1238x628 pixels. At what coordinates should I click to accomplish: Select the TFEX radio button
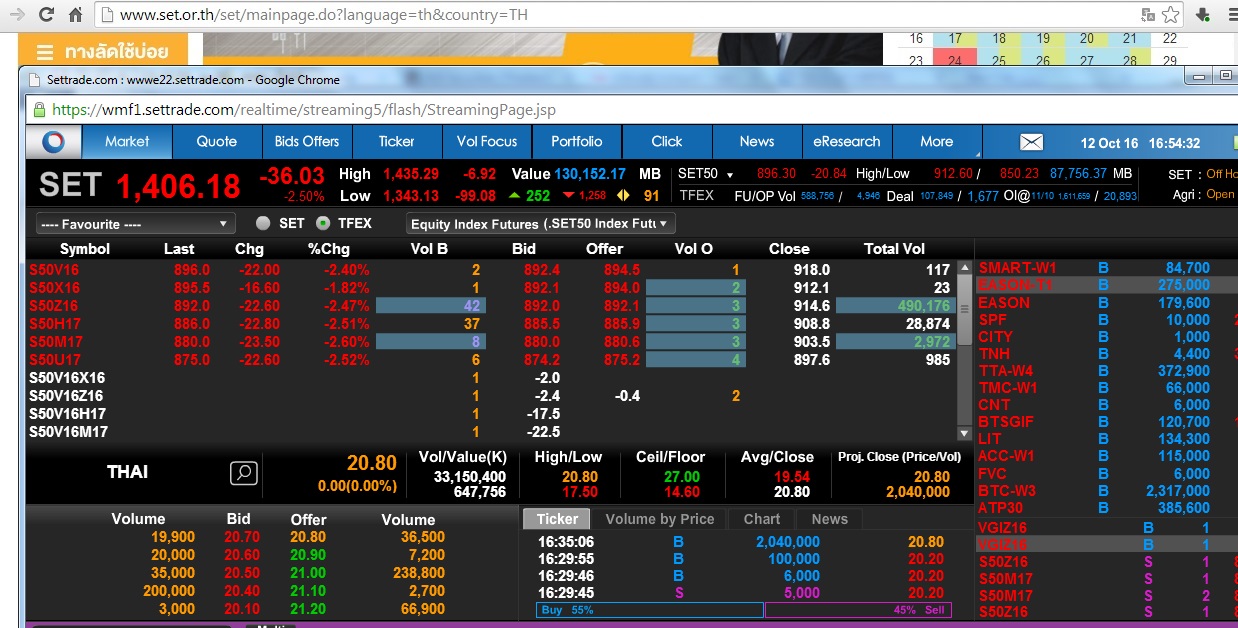tap(323, 223)
